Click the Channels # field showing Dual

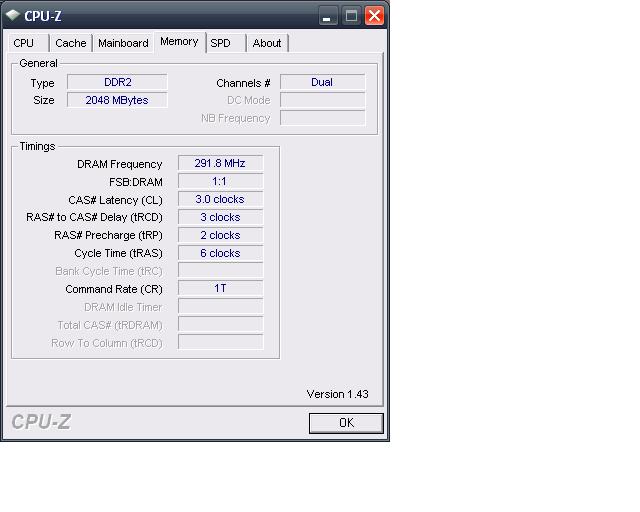click(x=322, y=82)
